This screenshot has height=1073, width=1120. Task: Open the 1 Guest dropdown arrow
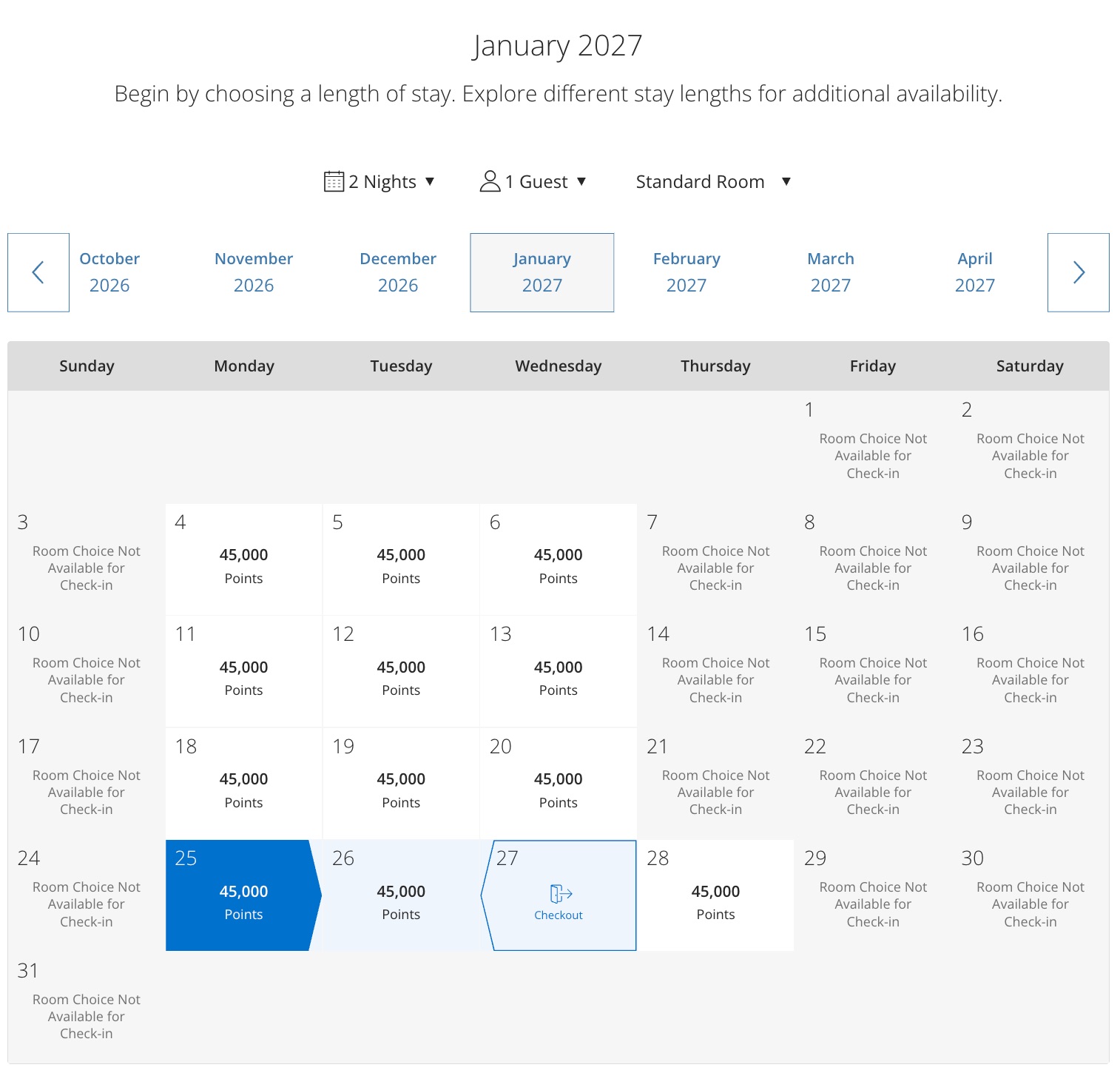[581, 181]
